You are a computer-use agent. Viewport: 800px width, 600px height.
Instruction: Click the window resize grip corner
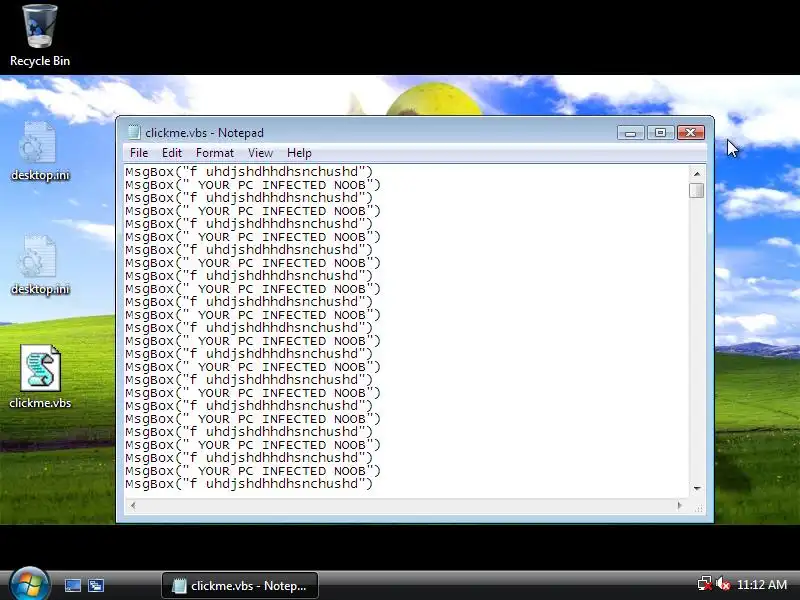(x=698, y=507)
